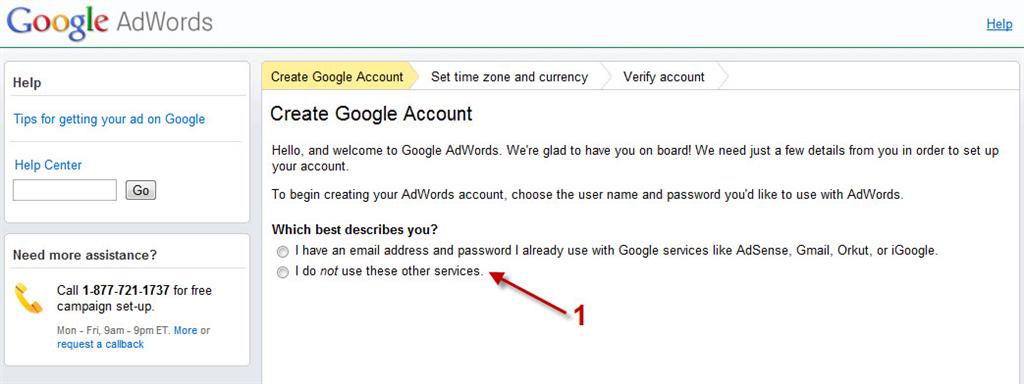The image size is (1024, 384).
Task: Click the Need more assistance heading
Action: tap(85, 255)
